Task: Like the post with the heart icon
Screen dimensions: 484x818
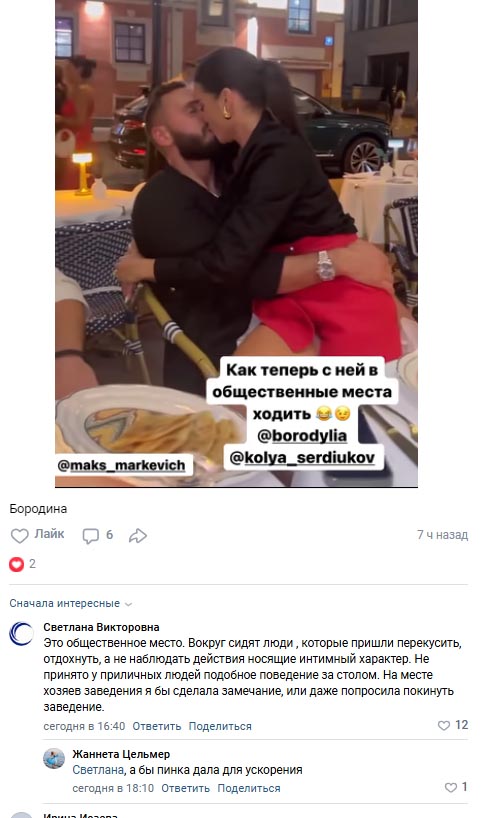Action: point(19,535)
